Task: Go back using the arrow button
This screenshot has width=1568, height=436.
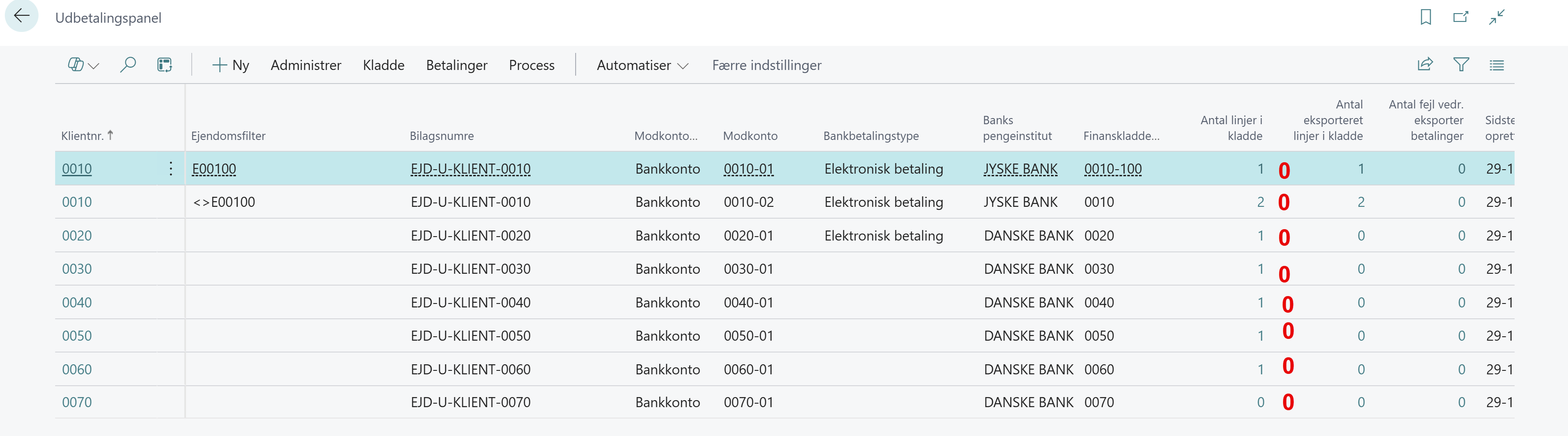Action: click(x=22, y=17)
